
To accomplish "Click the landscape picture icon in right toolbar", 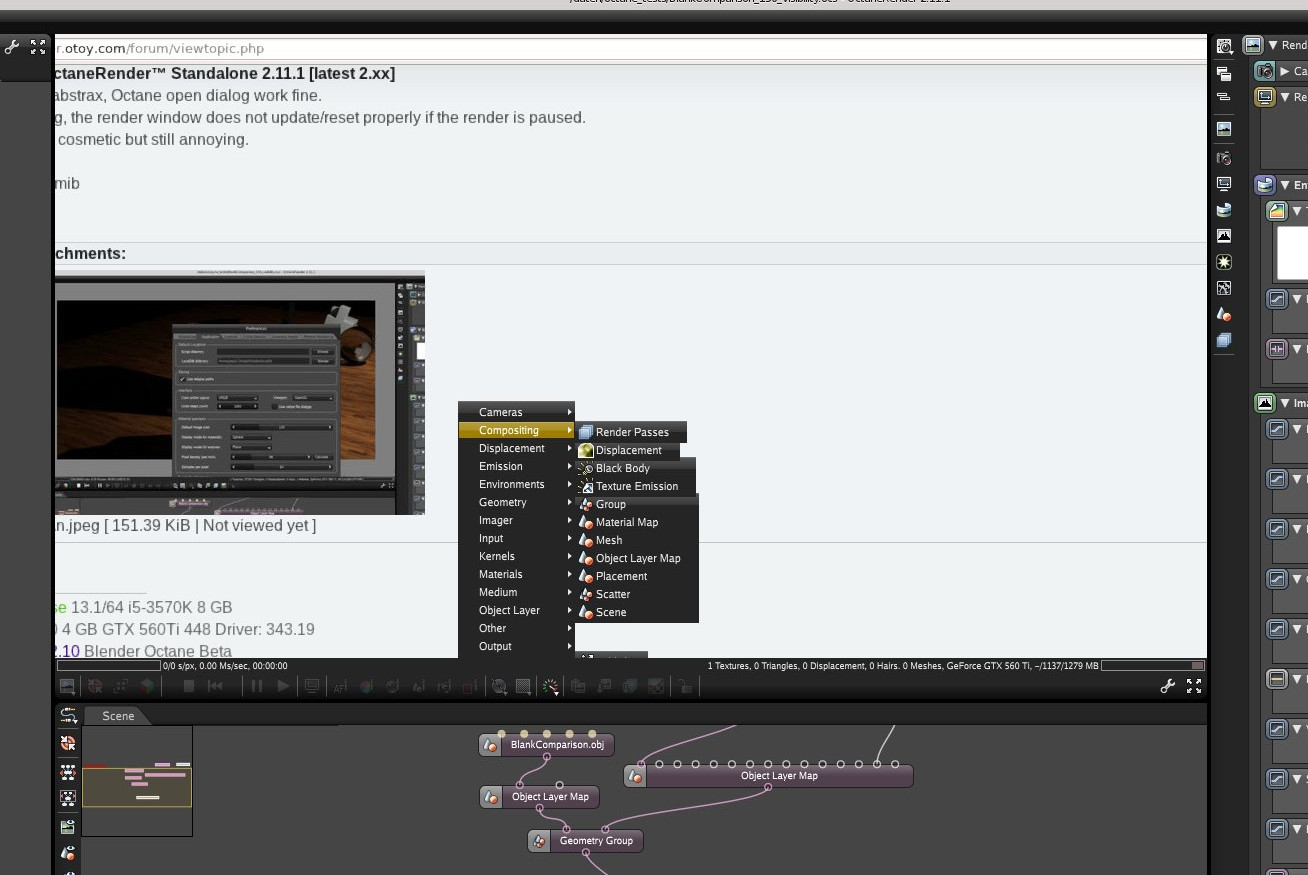I will 1224,128.
